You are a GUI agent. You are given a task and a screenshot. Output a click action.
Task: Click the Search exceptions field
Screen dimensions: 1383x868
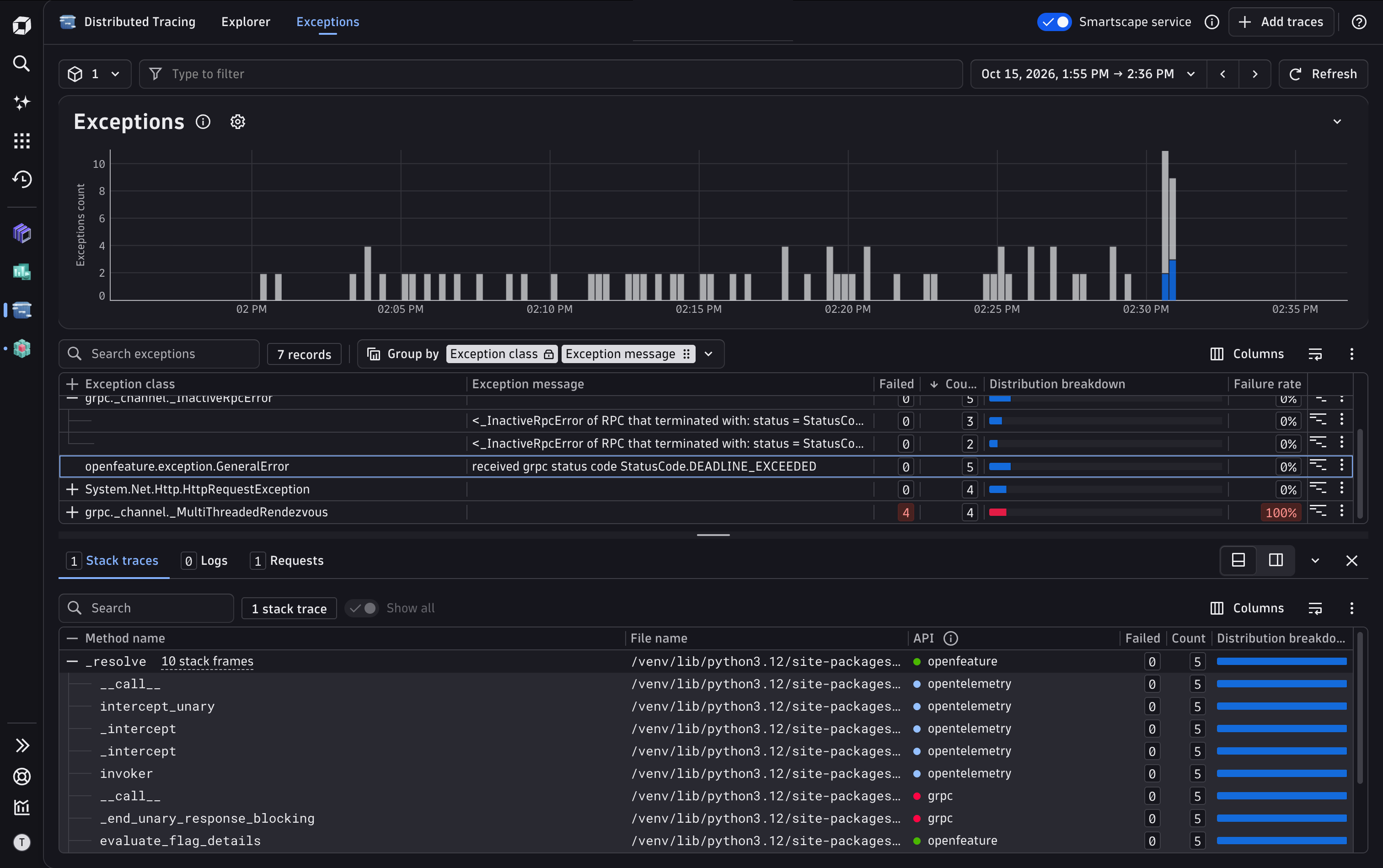tap(159, 354)
